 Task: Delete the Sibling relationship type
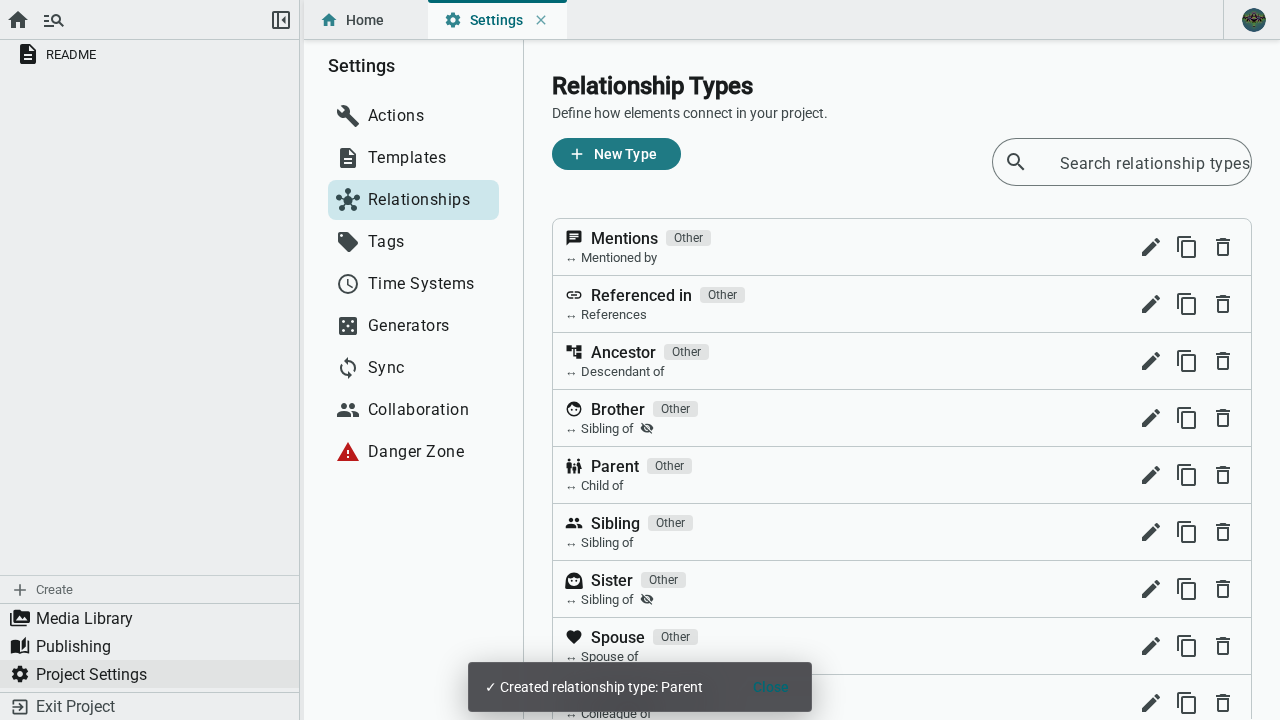point(1223,532)
